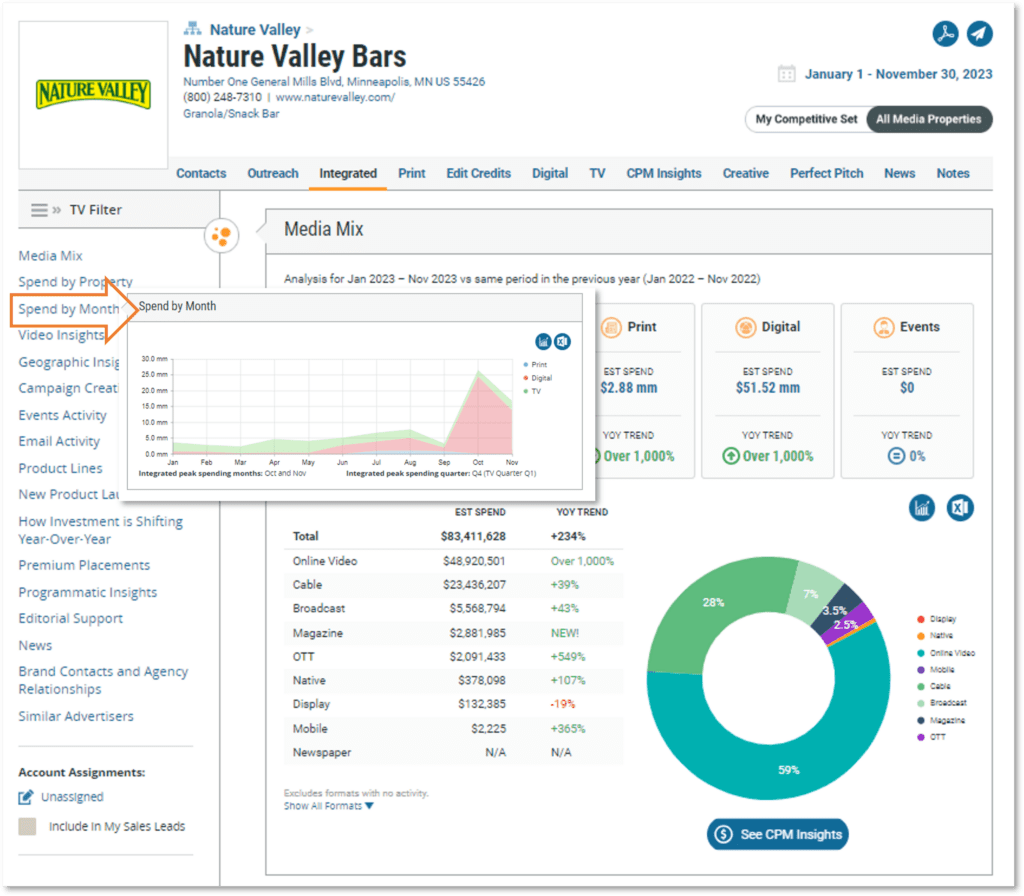Open the Notes tab
This screenshot has height=896, width=1024.
(953, 173)
